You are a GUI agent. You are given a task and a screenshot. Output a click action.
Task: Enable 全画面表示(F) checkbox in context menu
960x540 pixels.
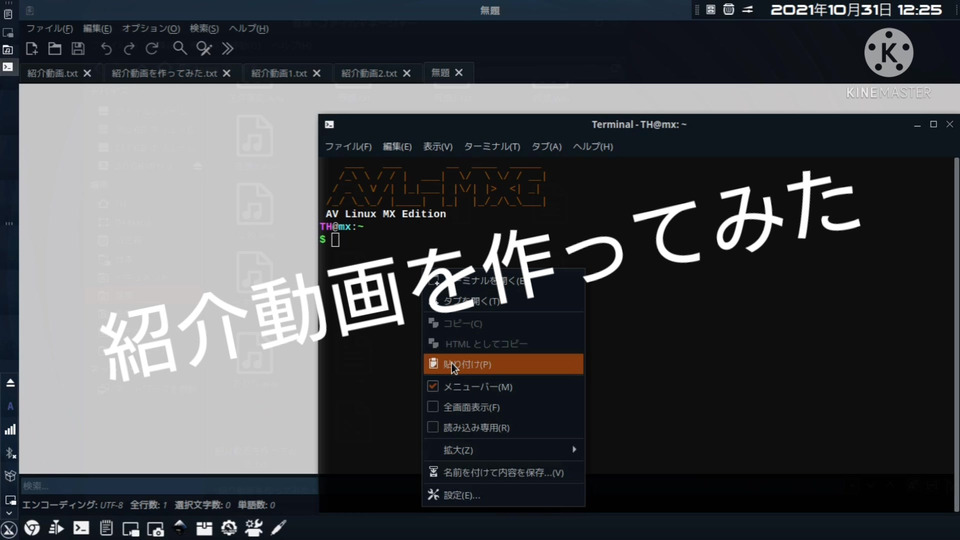click(x=432, y=407)
